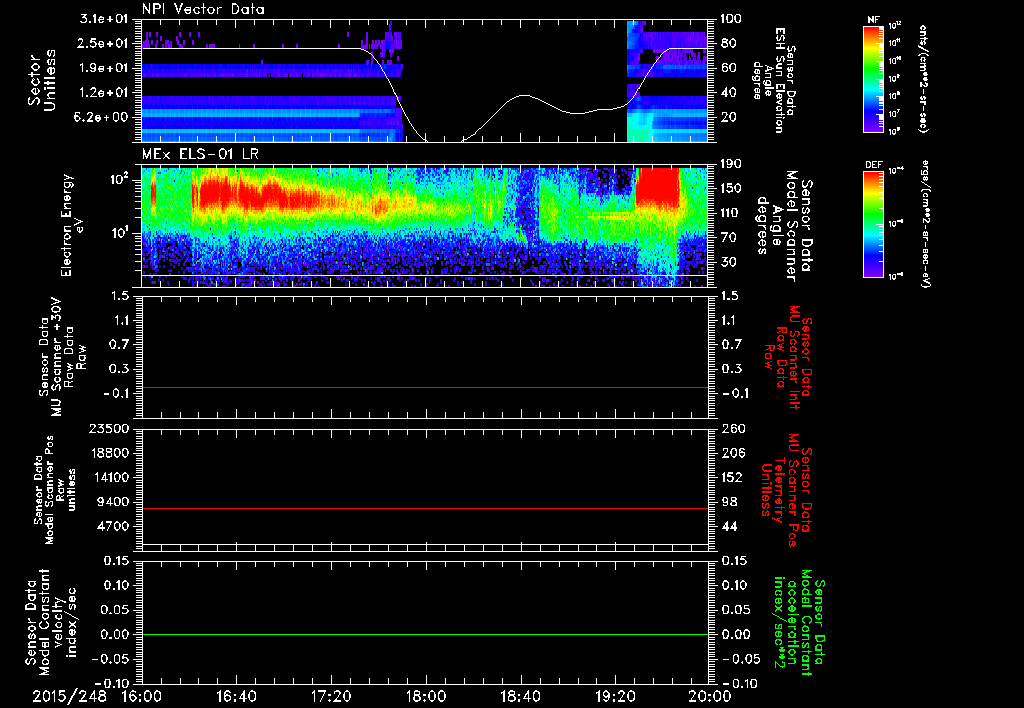Click the "20:00" time axis label
Image resolution: width=1024 pixels, height=708 pixels.
[710, 696]
